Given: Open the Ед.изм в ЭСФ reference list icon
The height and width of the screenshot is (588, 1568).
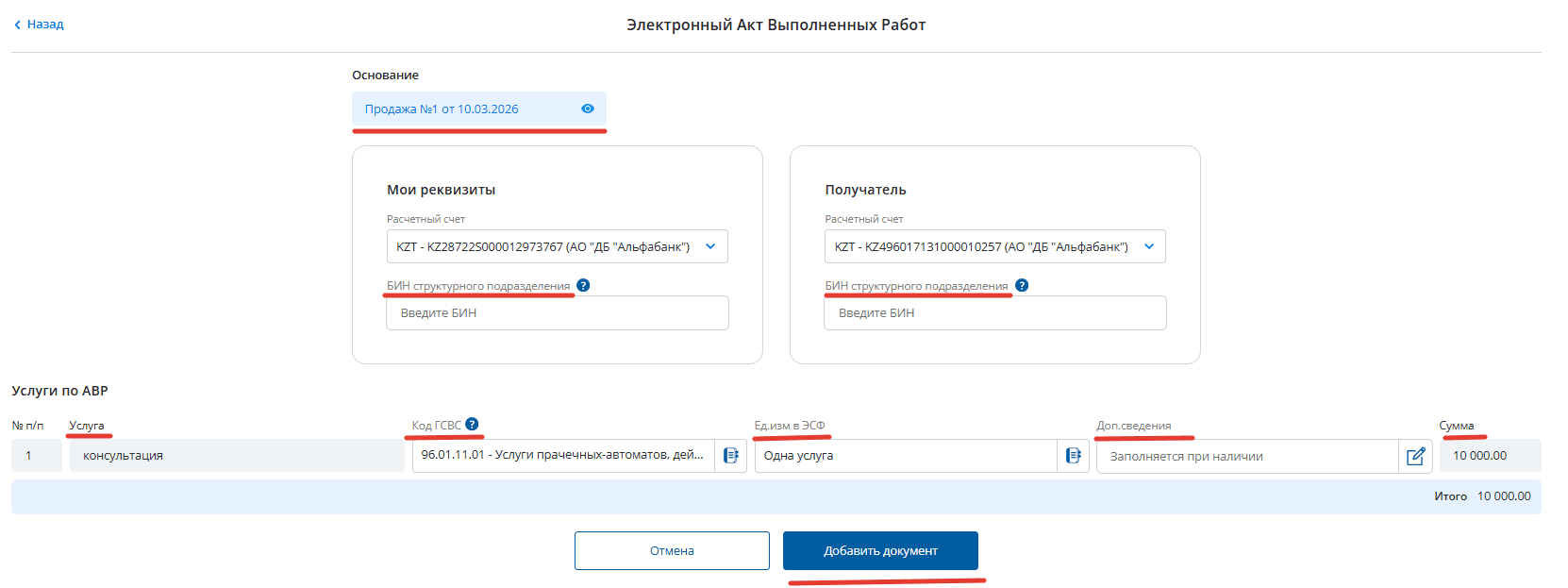Looking at the screenshot, I should [x=1073, y=456].
